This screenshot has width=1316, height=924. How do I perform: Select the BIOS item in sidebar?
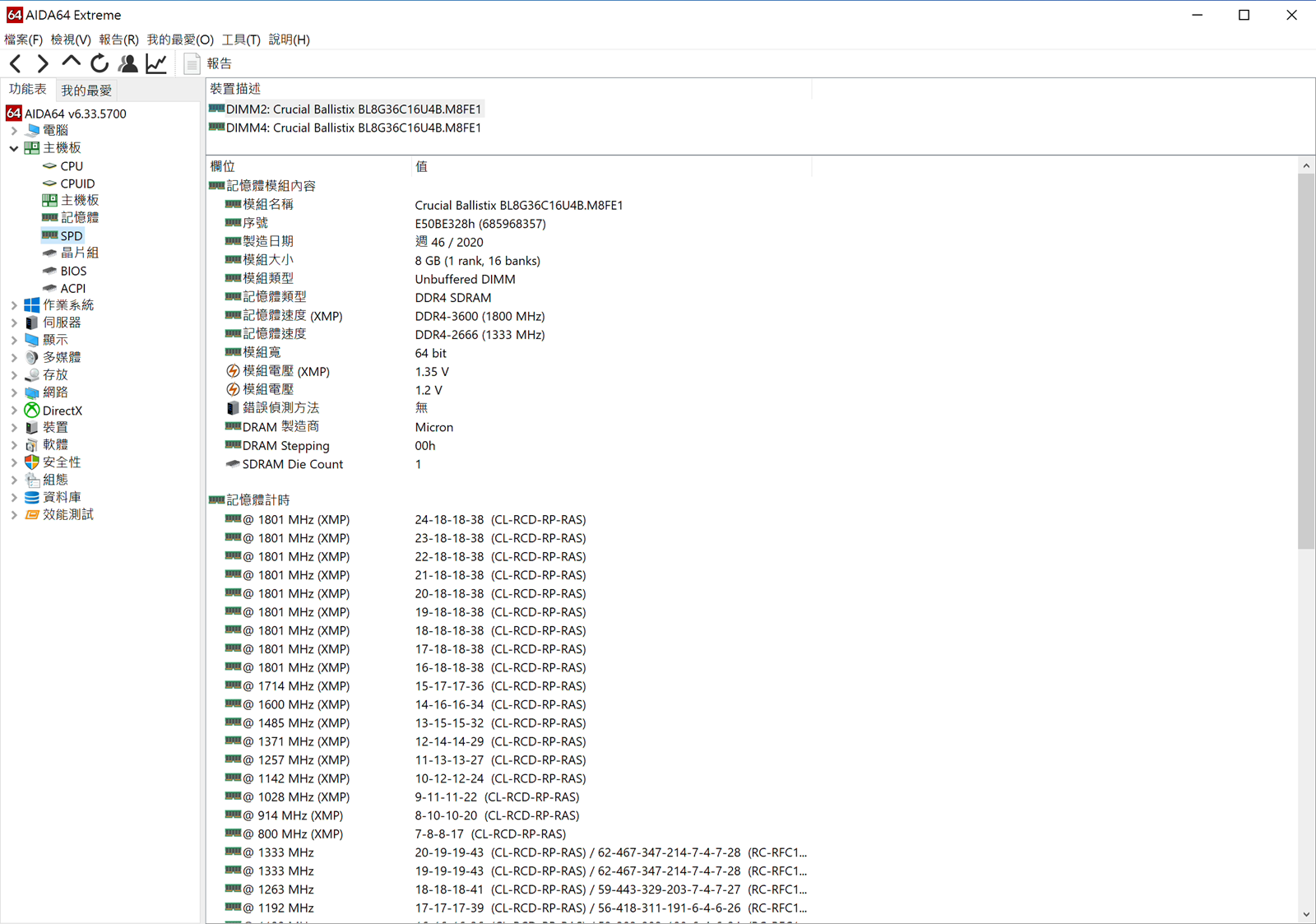pyautogui.click(x=72, y=271)
